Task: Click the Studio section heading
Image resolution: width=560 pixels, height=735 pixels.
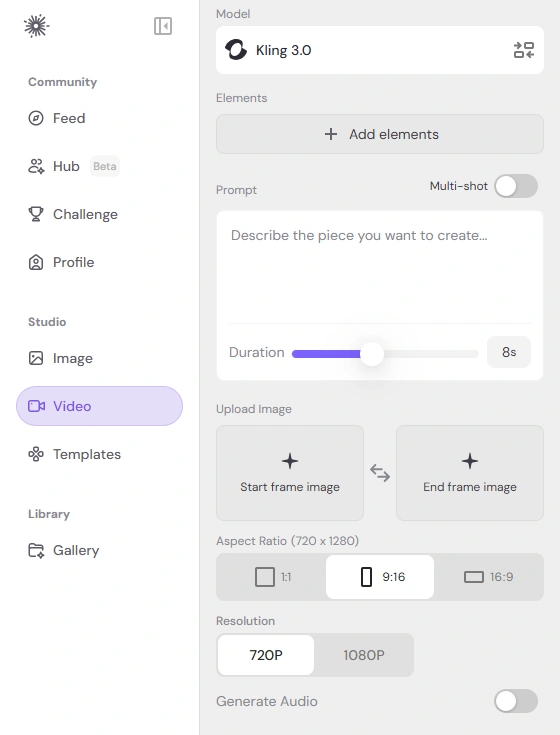Action: 47,322
